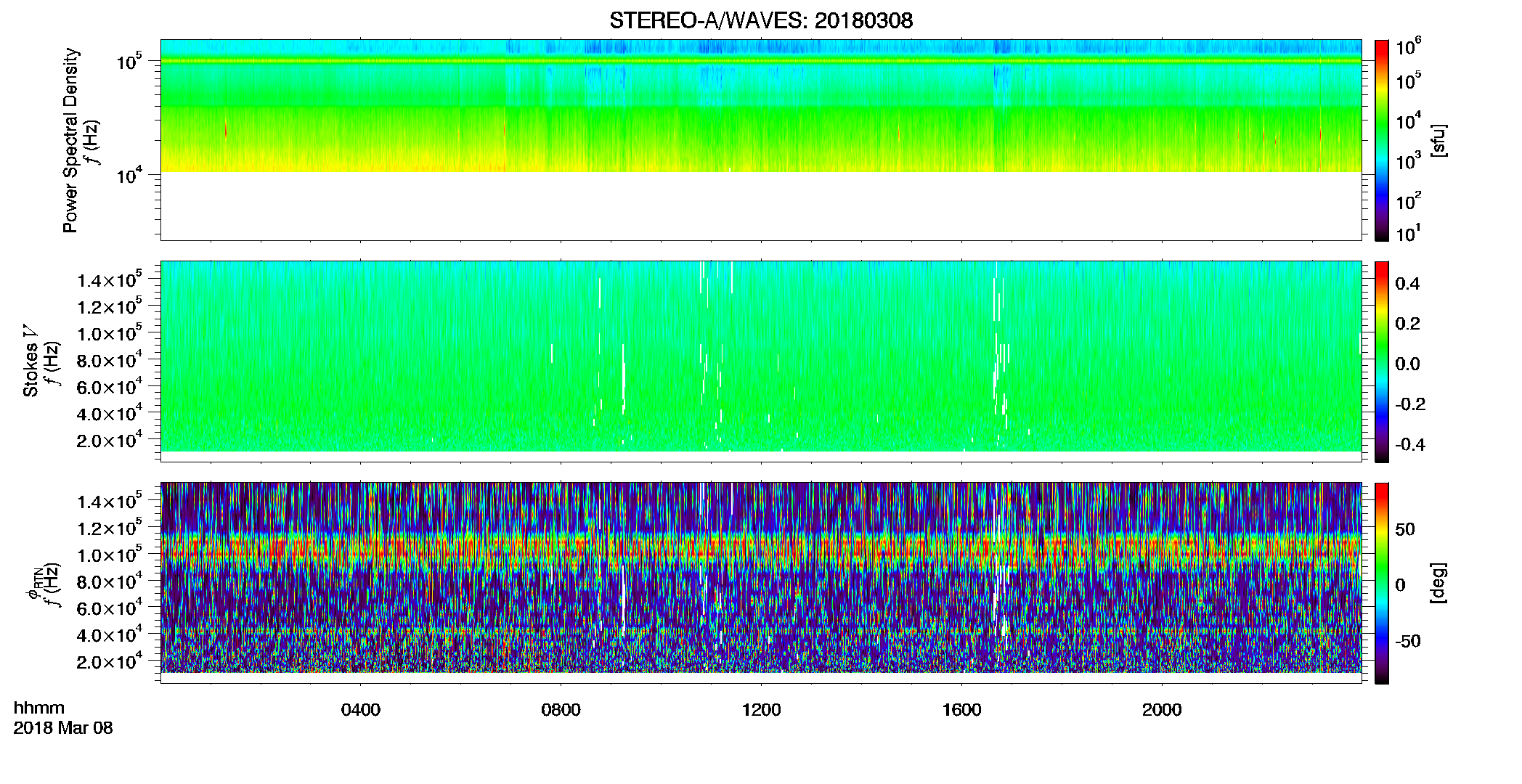Click the STEREO-A/WAVES: 20180308 plot title
The image size is (1522, 784).
(x=761, y=20)
